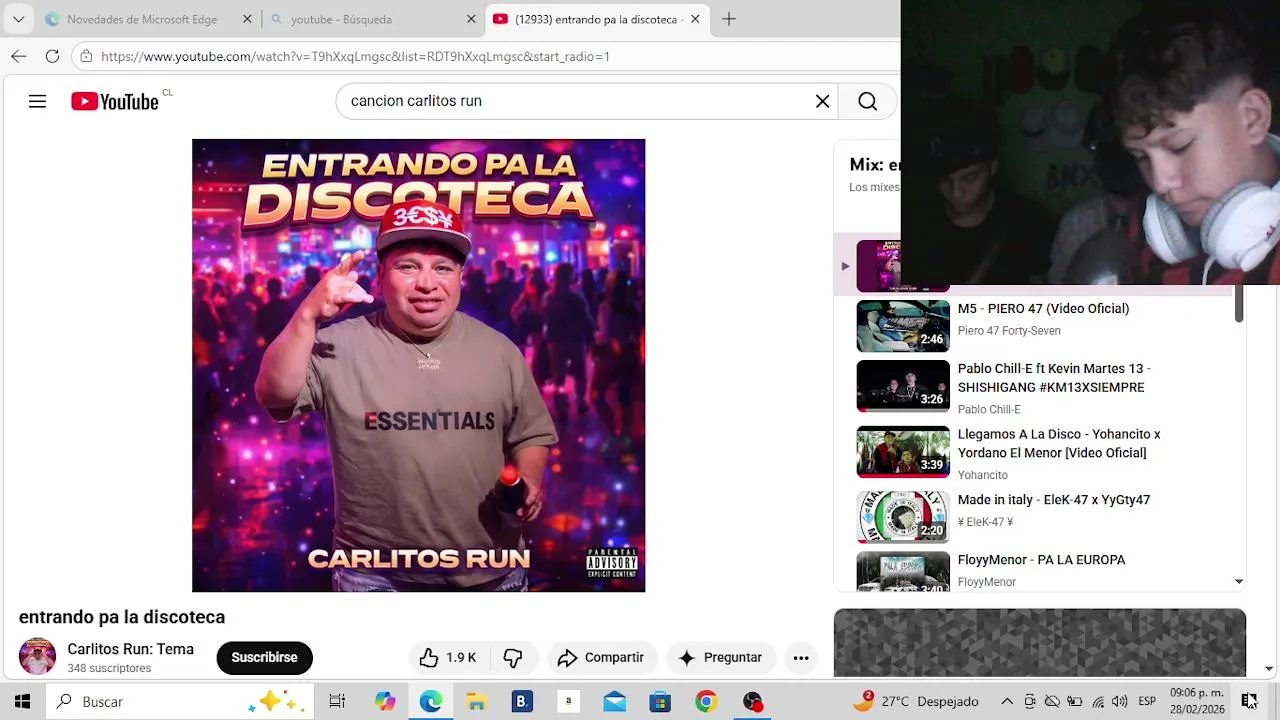Open File Explorer from the taskbar
1280x720 pixels.
476,702
